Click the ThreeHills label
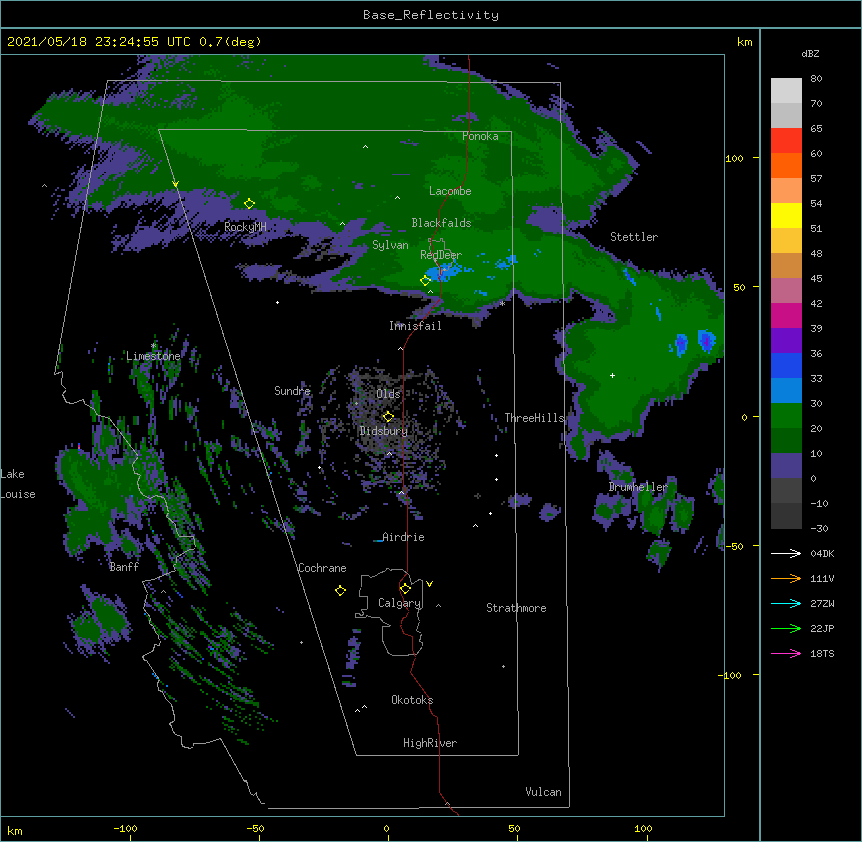Viewport: 862px width, 842px height. [x=534, y=418]
